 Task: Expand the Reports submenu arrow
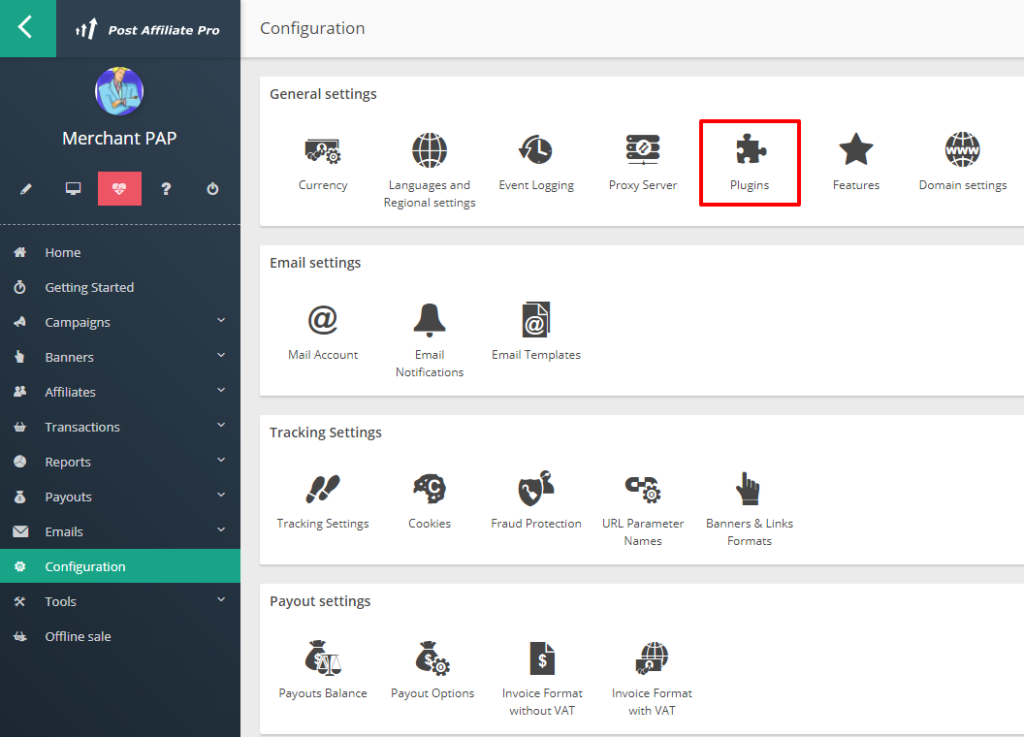click(x=221, y=461)
